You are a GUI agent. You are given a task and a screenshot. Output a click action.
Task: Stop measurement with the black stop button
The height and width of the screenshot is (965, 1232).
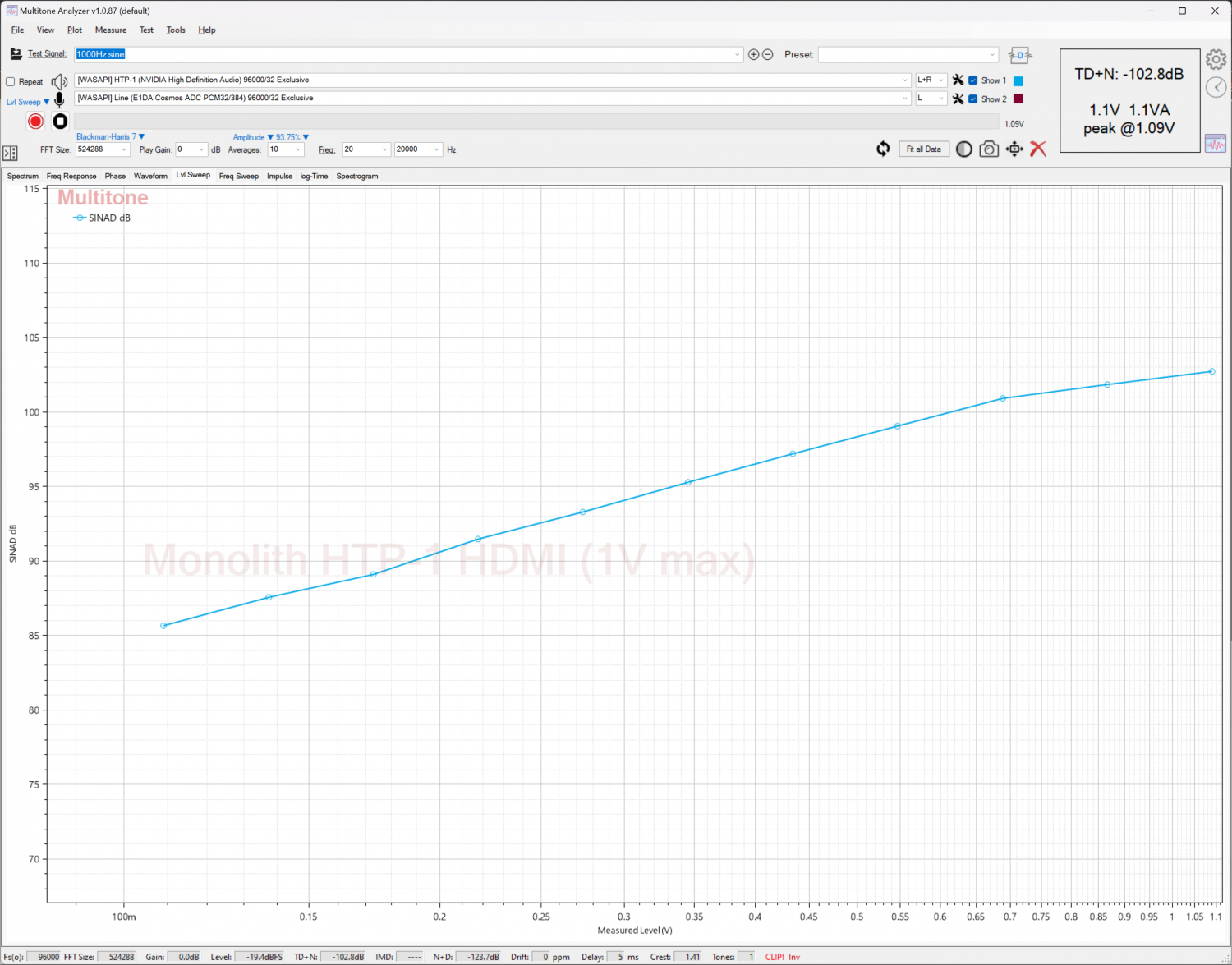(60, 122)
